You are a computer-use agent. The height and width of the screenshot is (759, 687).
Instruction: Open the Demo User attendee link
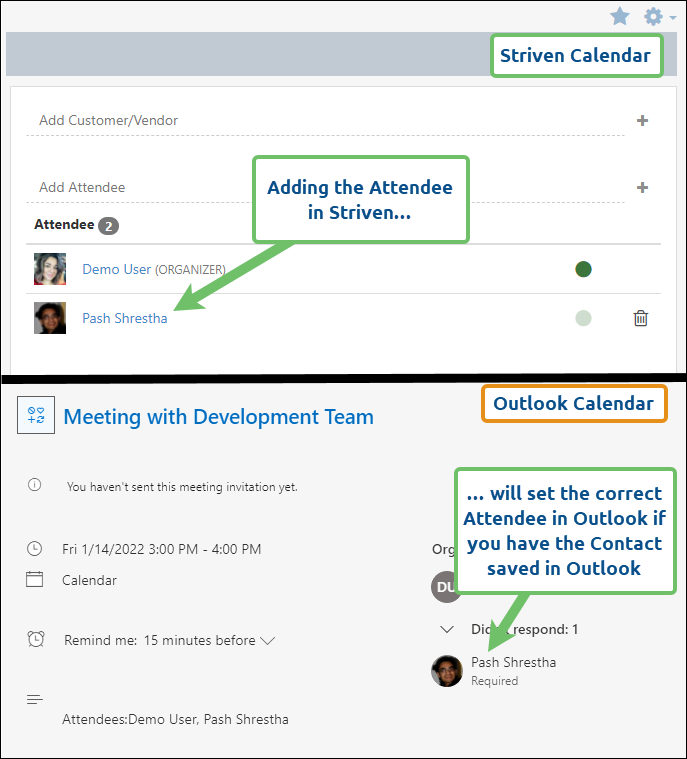tap(117, 269)
